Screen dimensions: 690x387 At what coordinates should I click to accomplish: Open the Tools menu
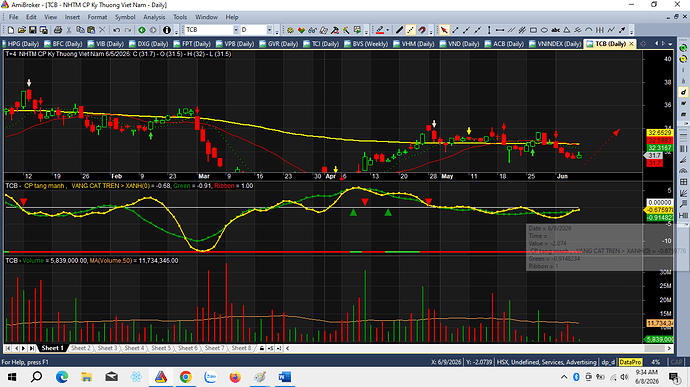[x=180, y=17]
